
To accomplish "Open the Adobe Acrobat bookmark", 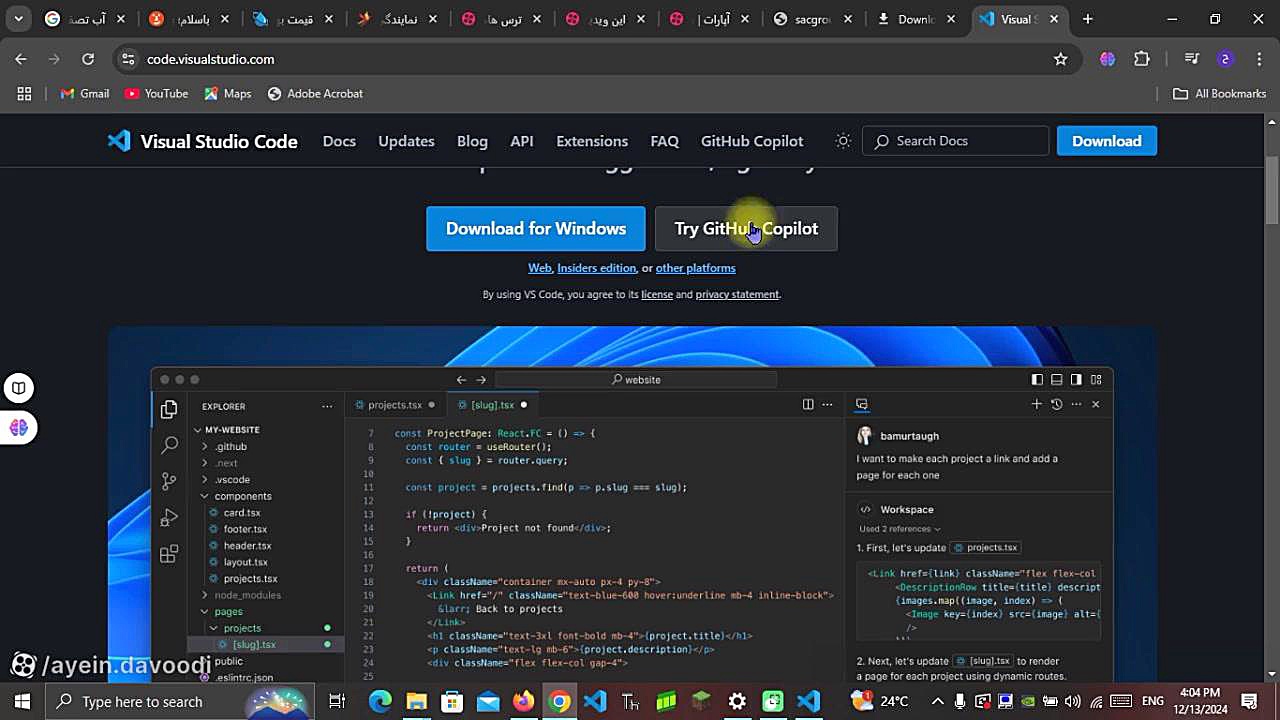I will pyautogui.click(x=315, y=93).
